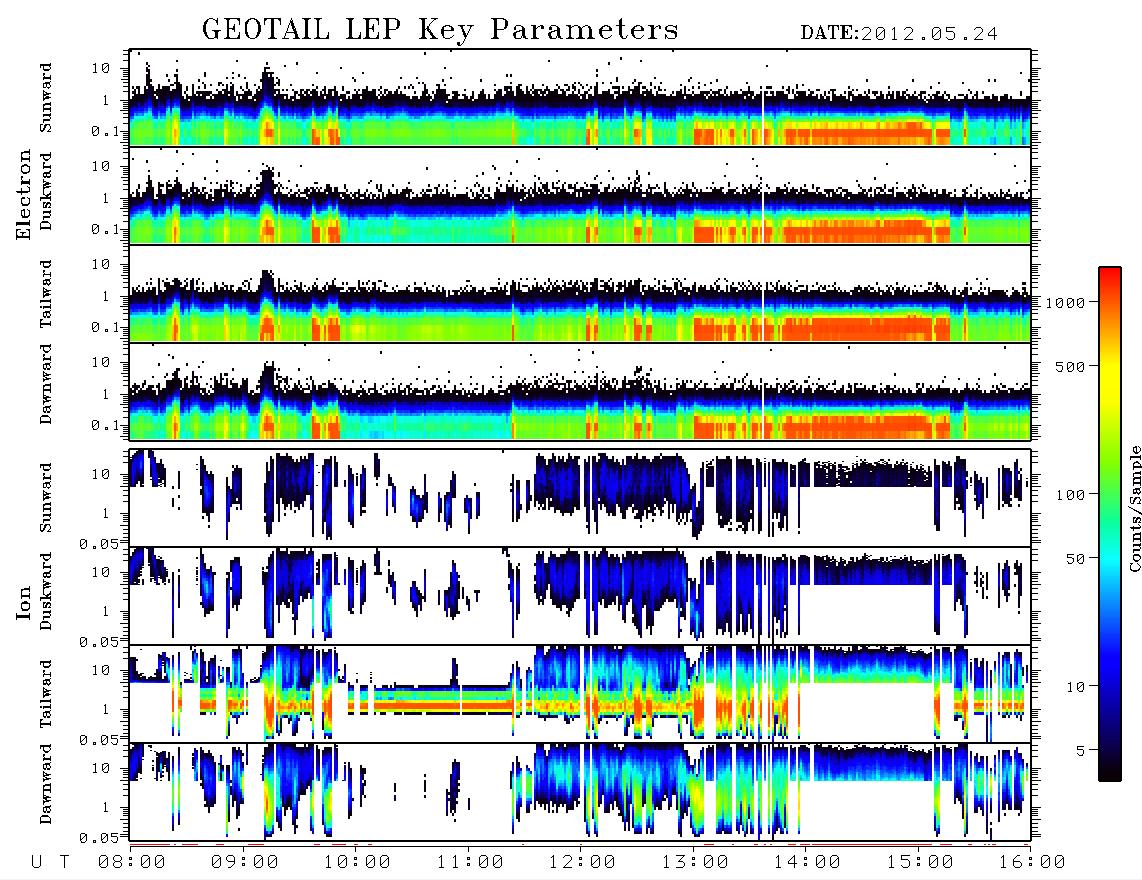Click the DATE:2012.05.24 label
This screenshot has width=1142, height=880.
(899, 33)
